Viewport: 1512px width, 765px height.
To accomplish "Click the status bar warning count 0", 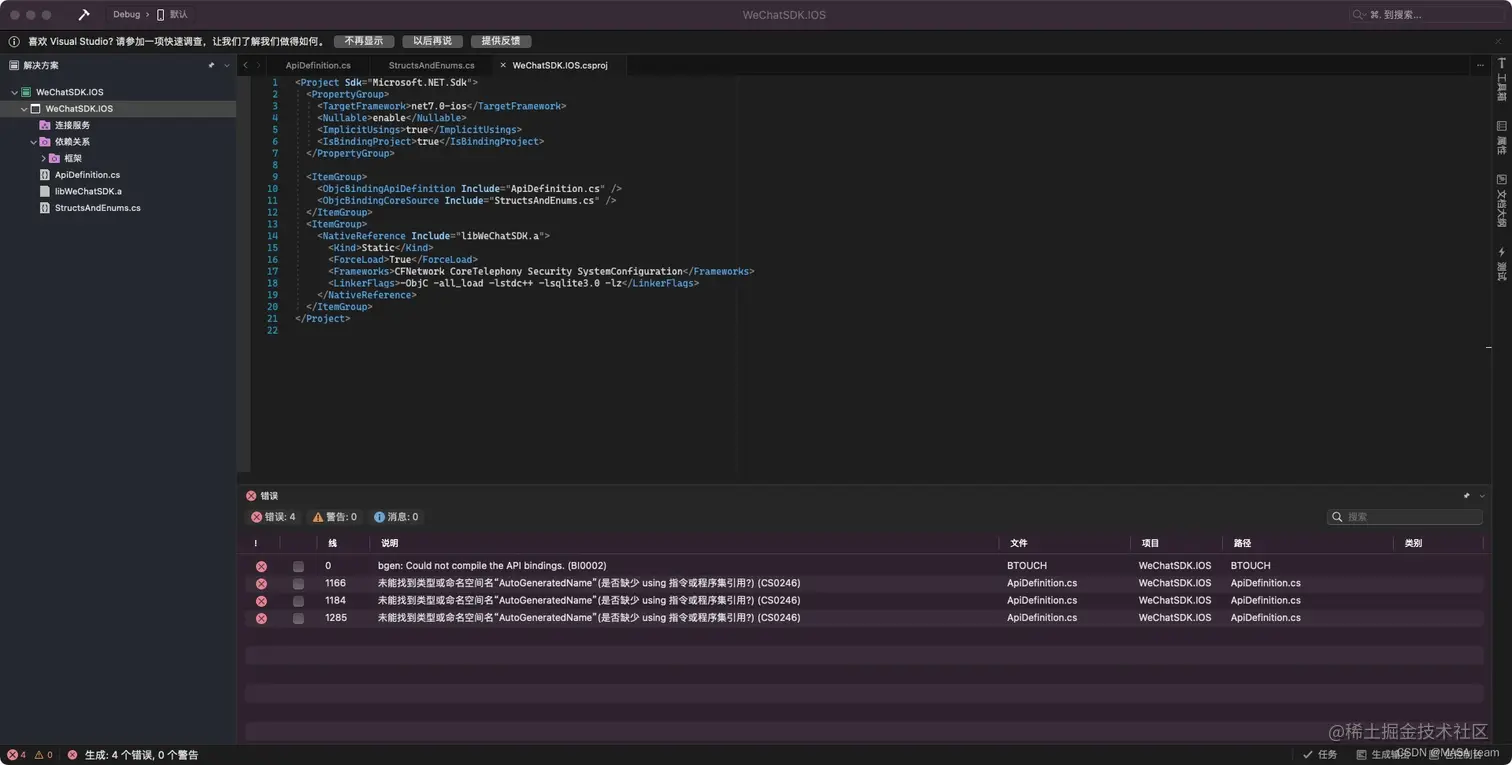I will coord(43,755).
